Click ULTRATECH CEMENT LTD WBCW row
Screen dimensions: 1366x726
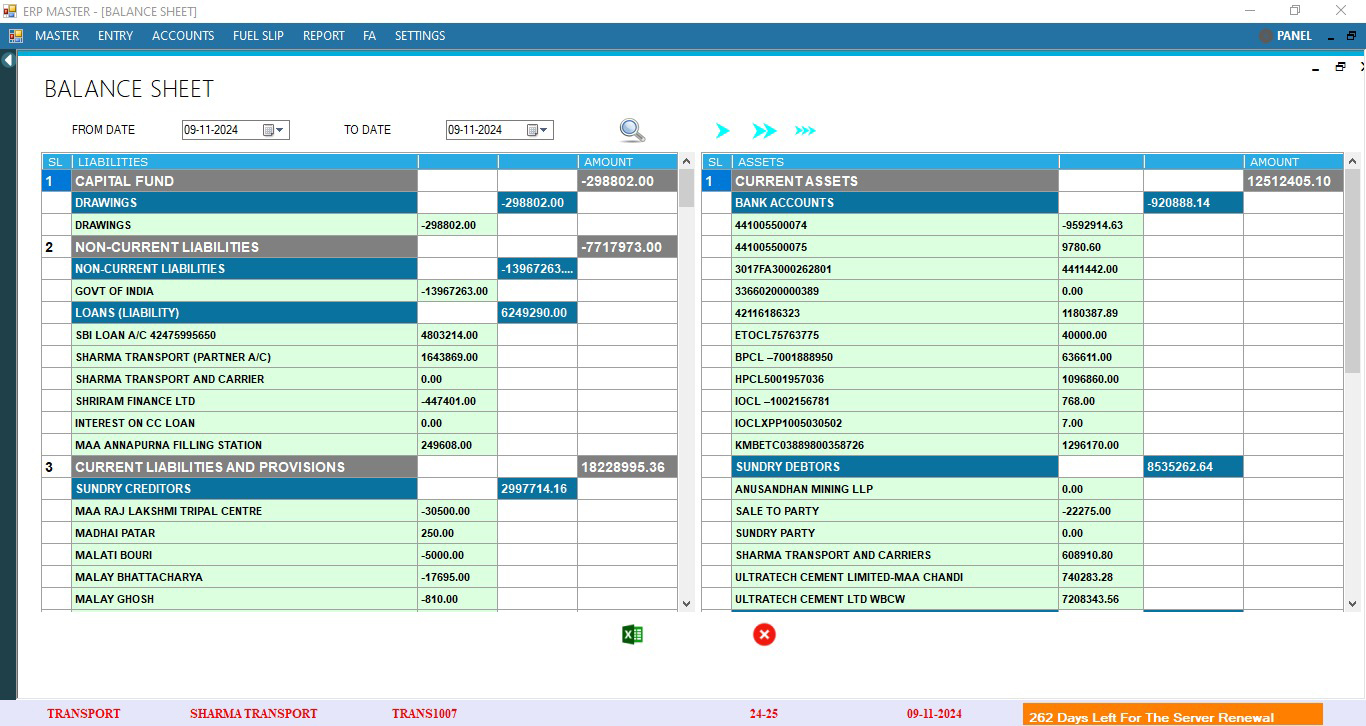click(1022, 599)
